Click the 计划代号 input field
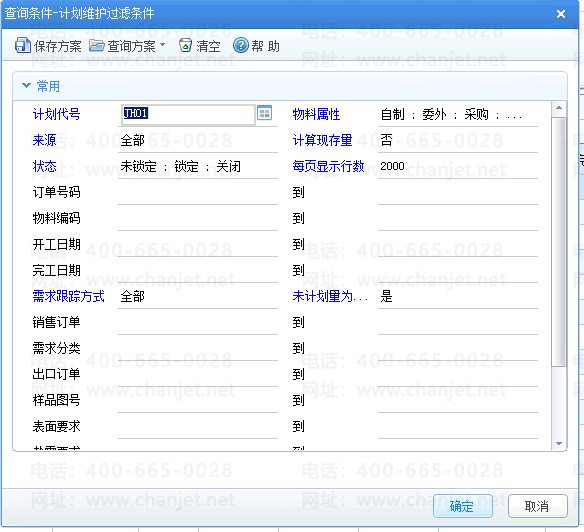Screen dimensions: 584x532 pos(188,114)
